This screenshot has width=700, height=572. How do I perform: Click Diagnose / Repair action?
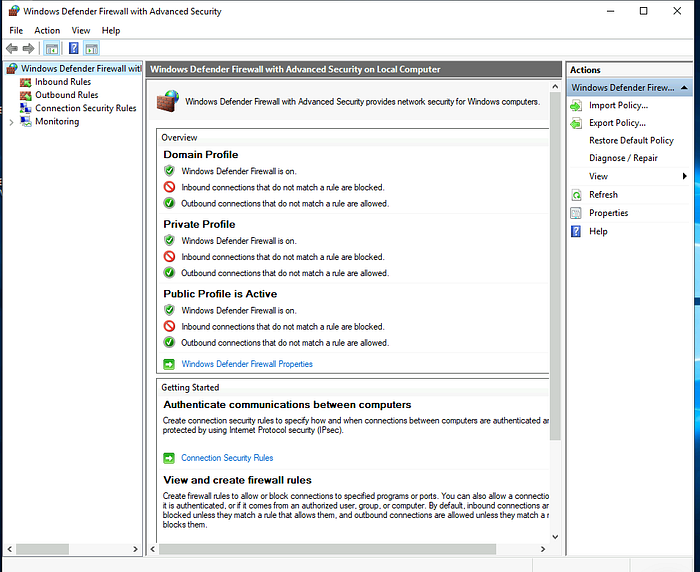[x=623, y=158]
